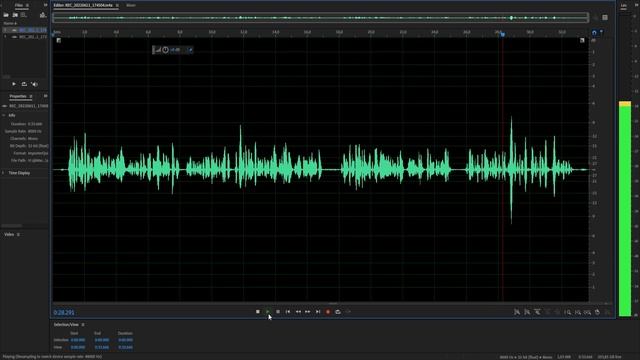
Task: Toggle Loop Playback in Files panel
Action: pyautogui.click(x=24, y=84)
